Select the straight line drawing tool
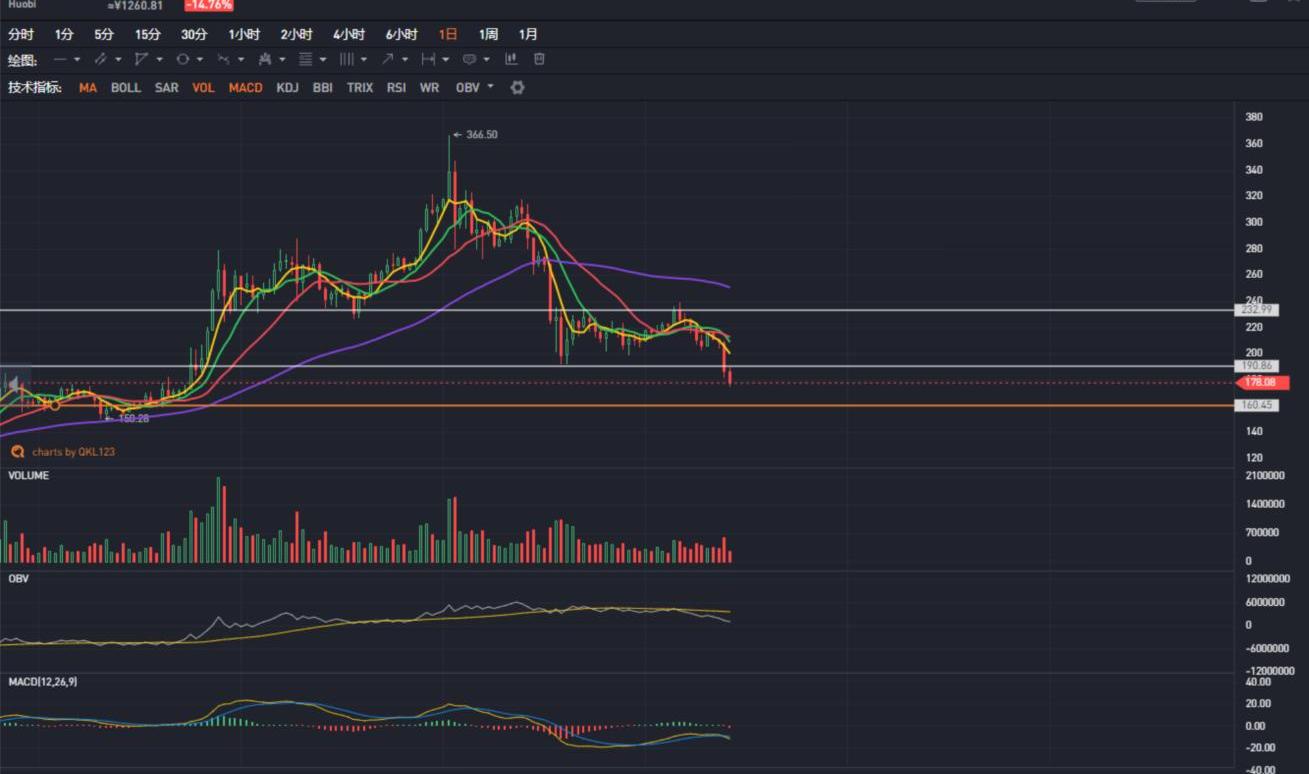 60,59
